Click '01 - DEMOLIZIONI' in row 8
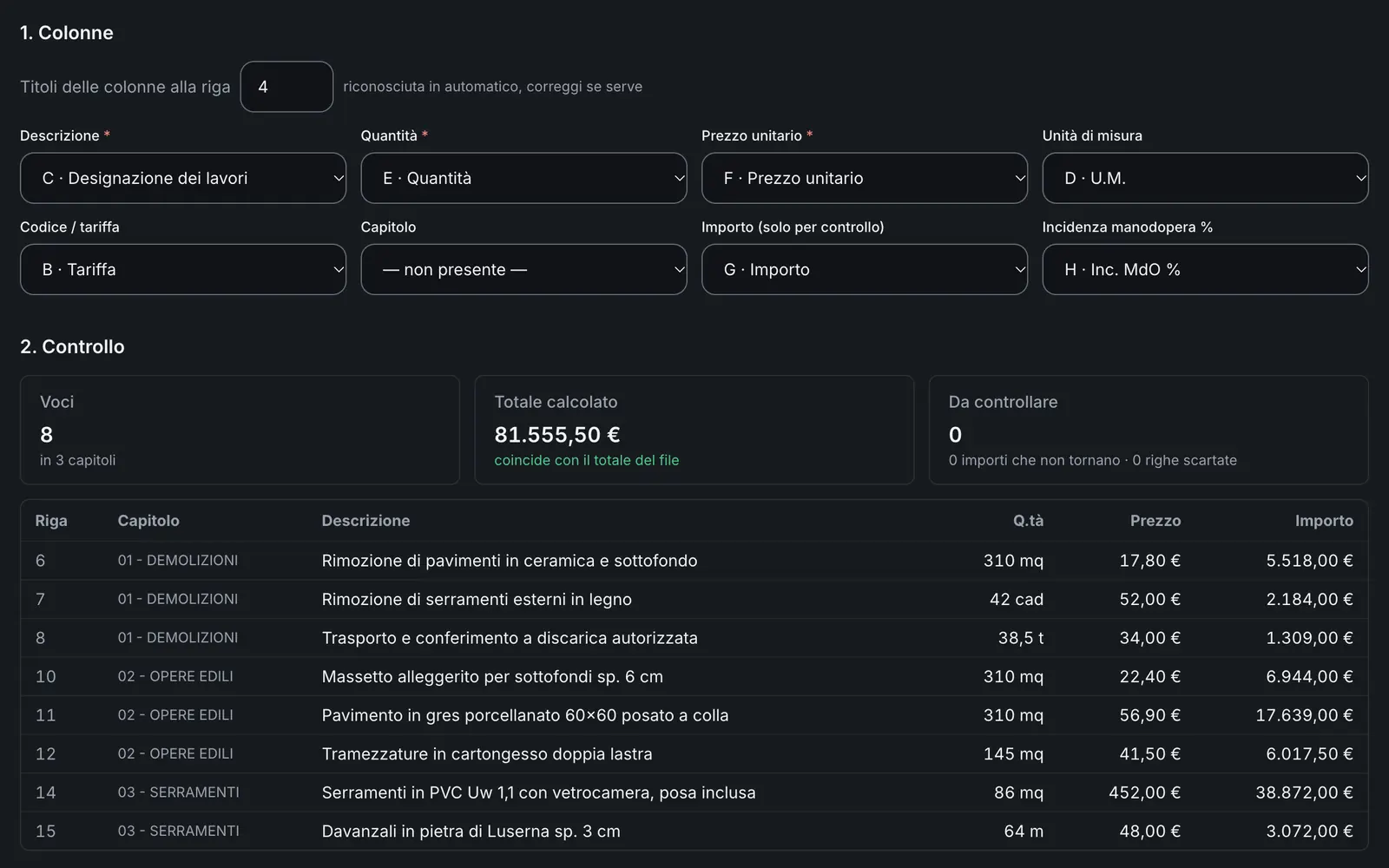The width and height of the screenshot is (1389, 868). pos(178,638)
